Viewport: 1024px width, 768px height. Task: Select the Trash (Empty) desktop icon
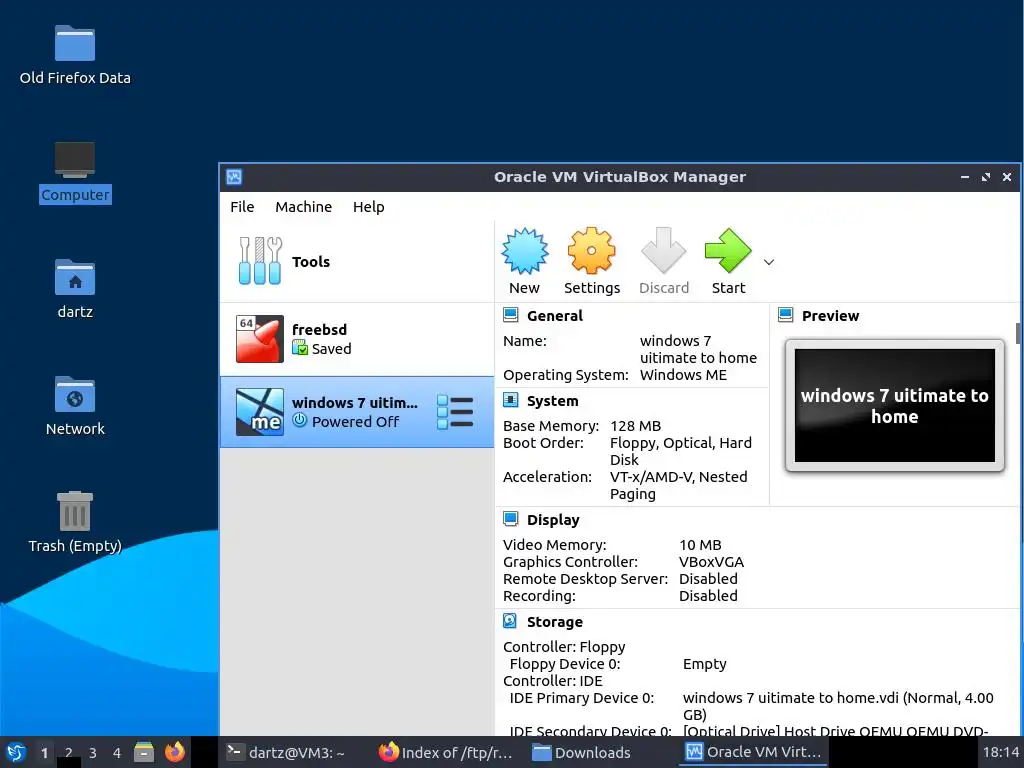pos(75,522)
